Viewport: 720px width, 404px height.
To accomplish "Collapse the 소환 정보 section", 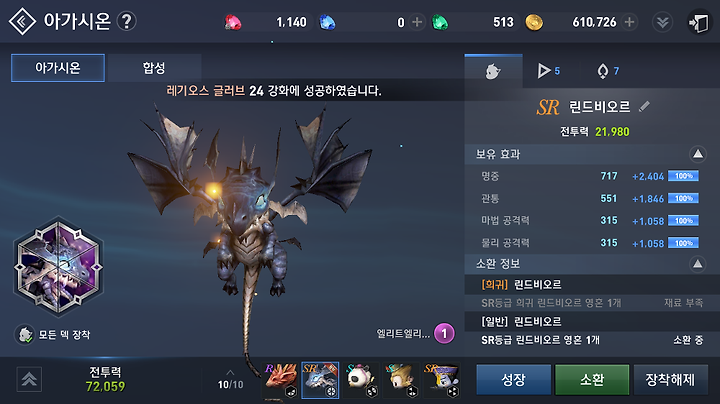I will point(698,264).
